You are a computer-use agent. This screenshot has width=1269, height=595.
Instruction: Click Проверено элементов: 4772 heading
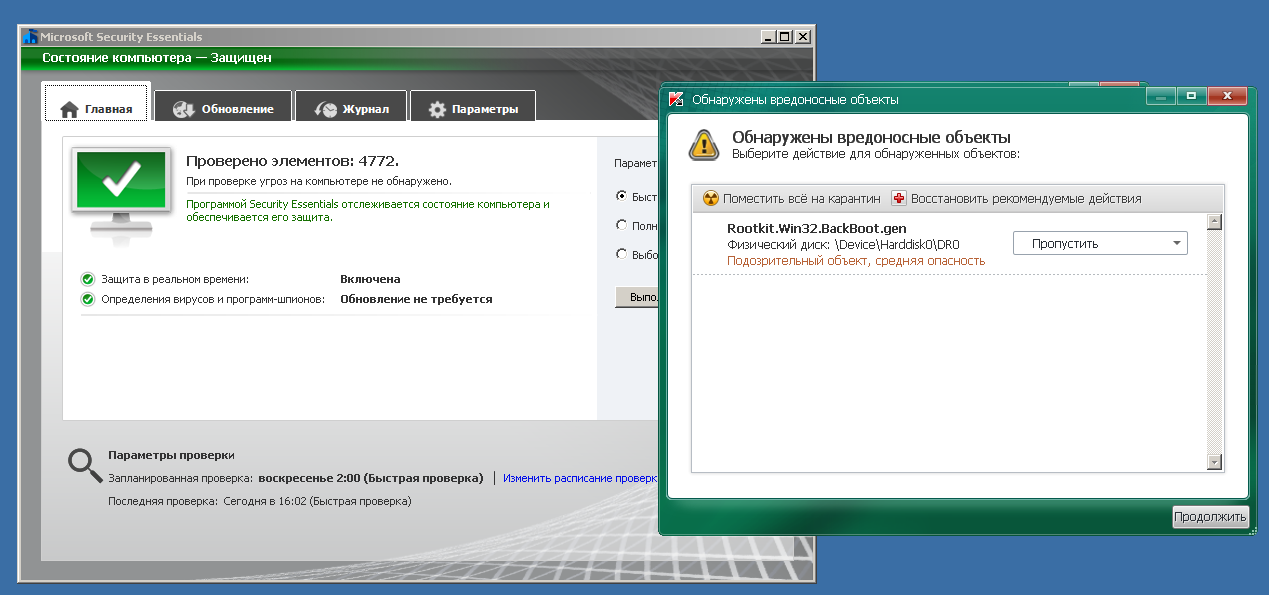tap(293, 161)
